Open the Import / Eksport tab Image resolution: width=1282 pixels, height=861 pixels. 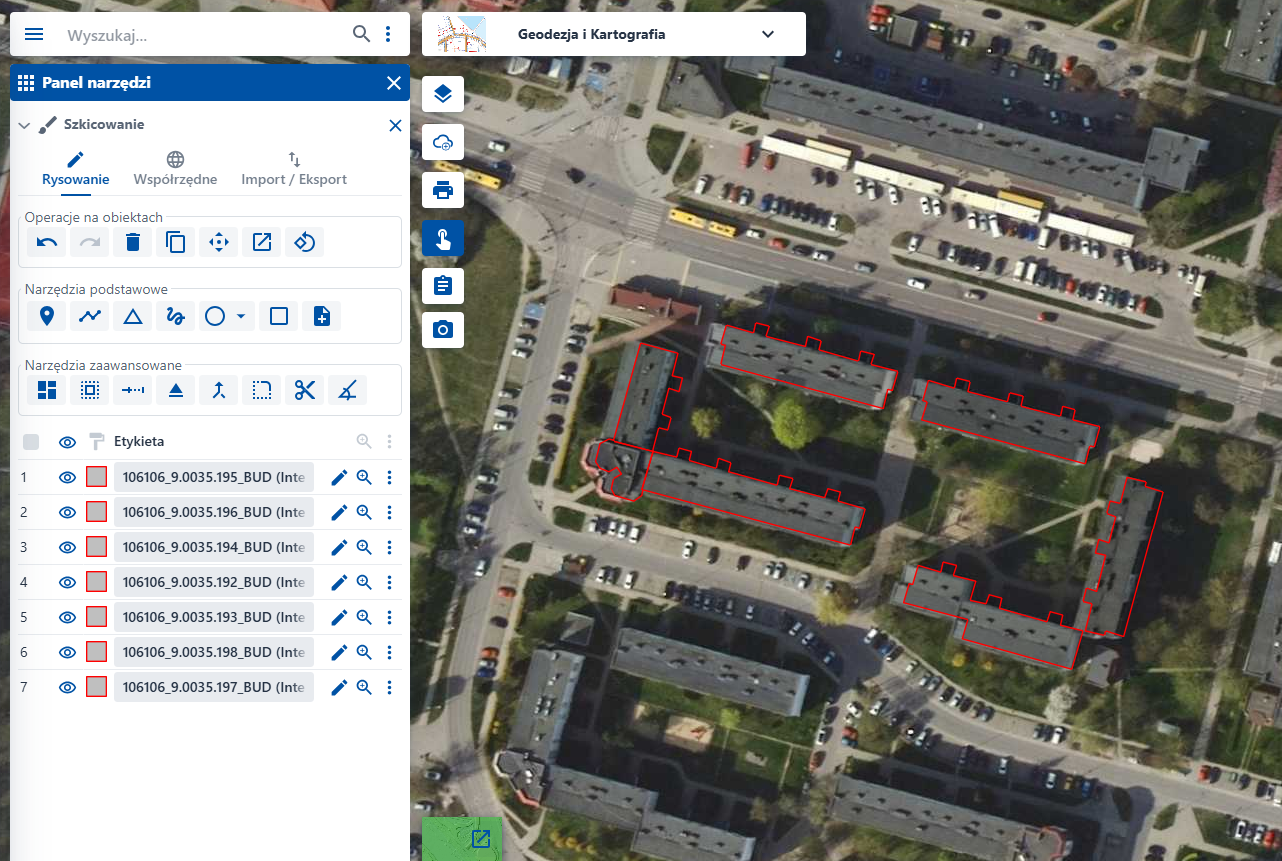click(294, 169)
